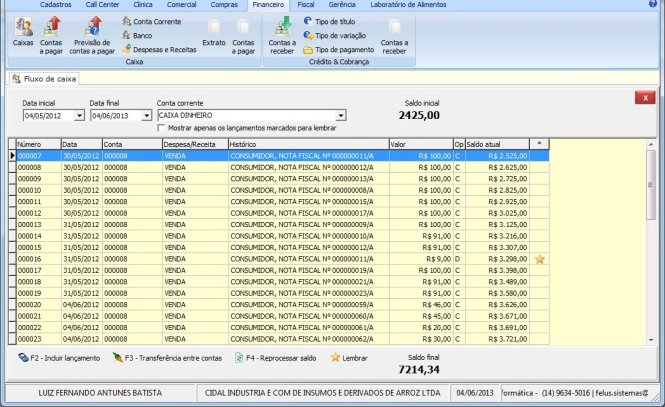This screenshot has height=407, width=665.
Task: Click the status bar date 04/06/2013
Action: pos(475,393)
